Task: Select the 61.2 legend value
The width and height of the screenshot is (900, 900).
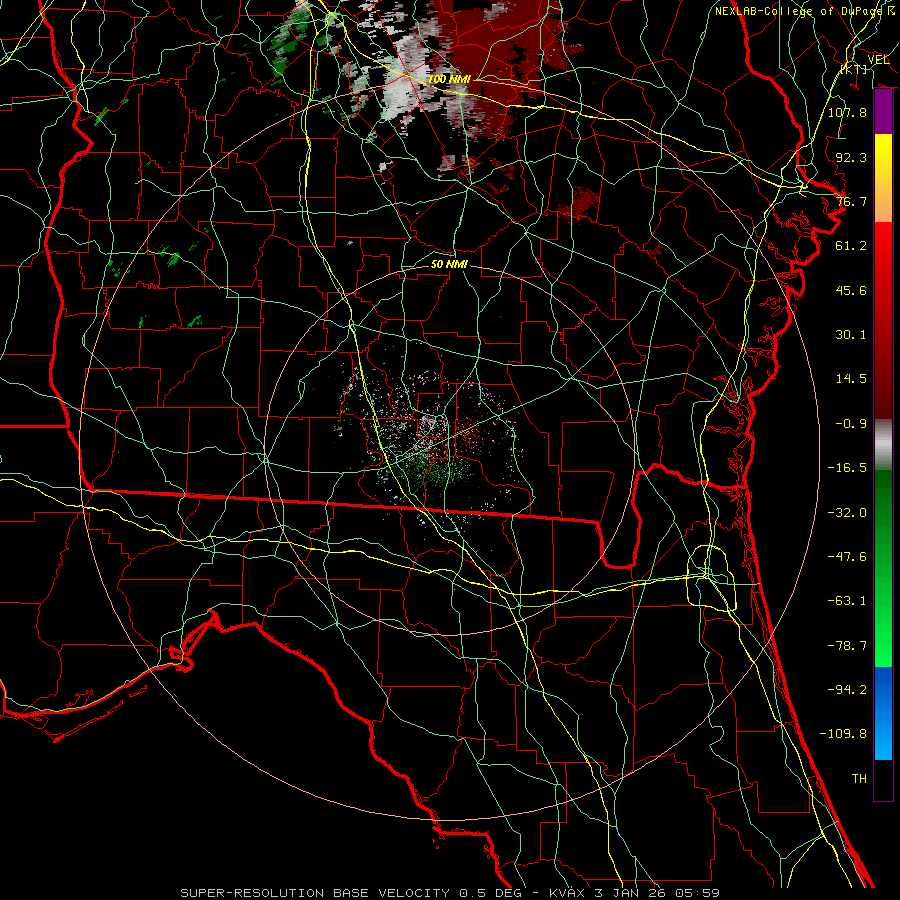Action: coord(851,246)
